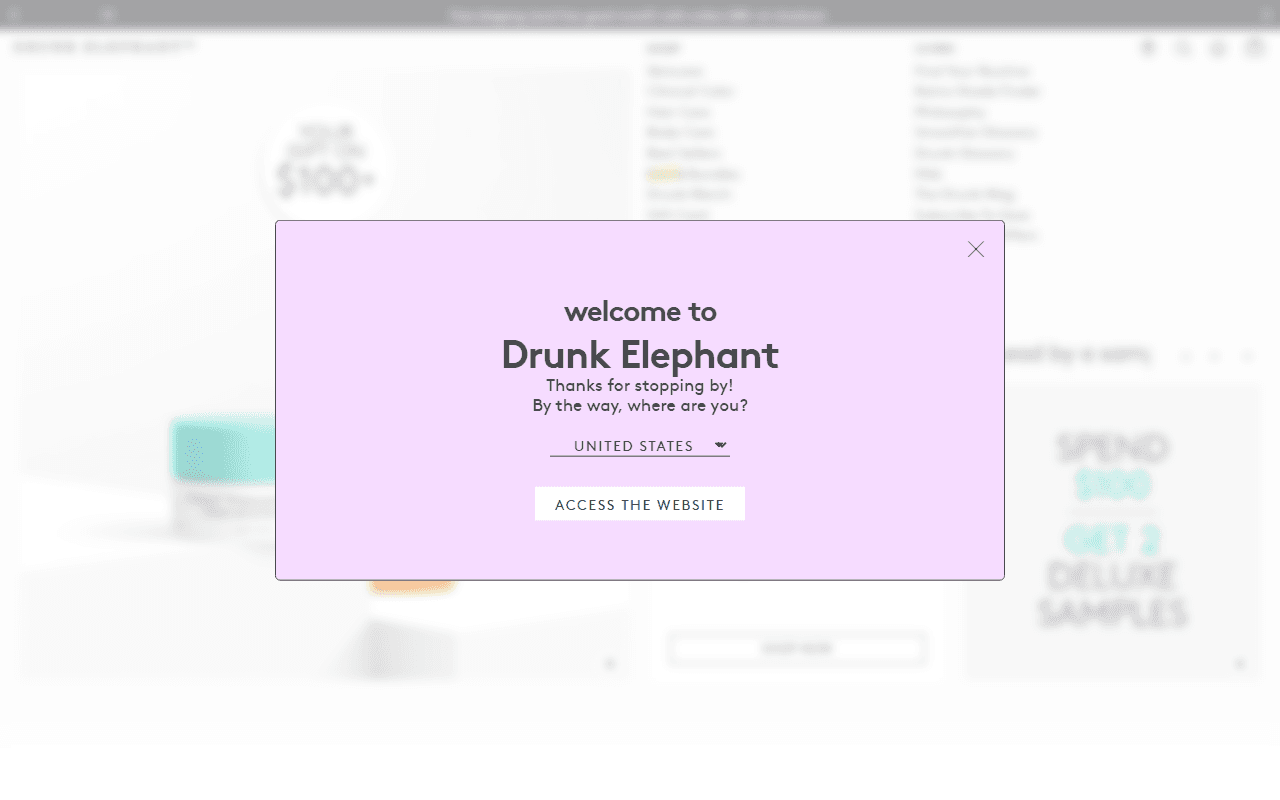Click the Access The Website button
The image size is (1280, 800).
640,504
